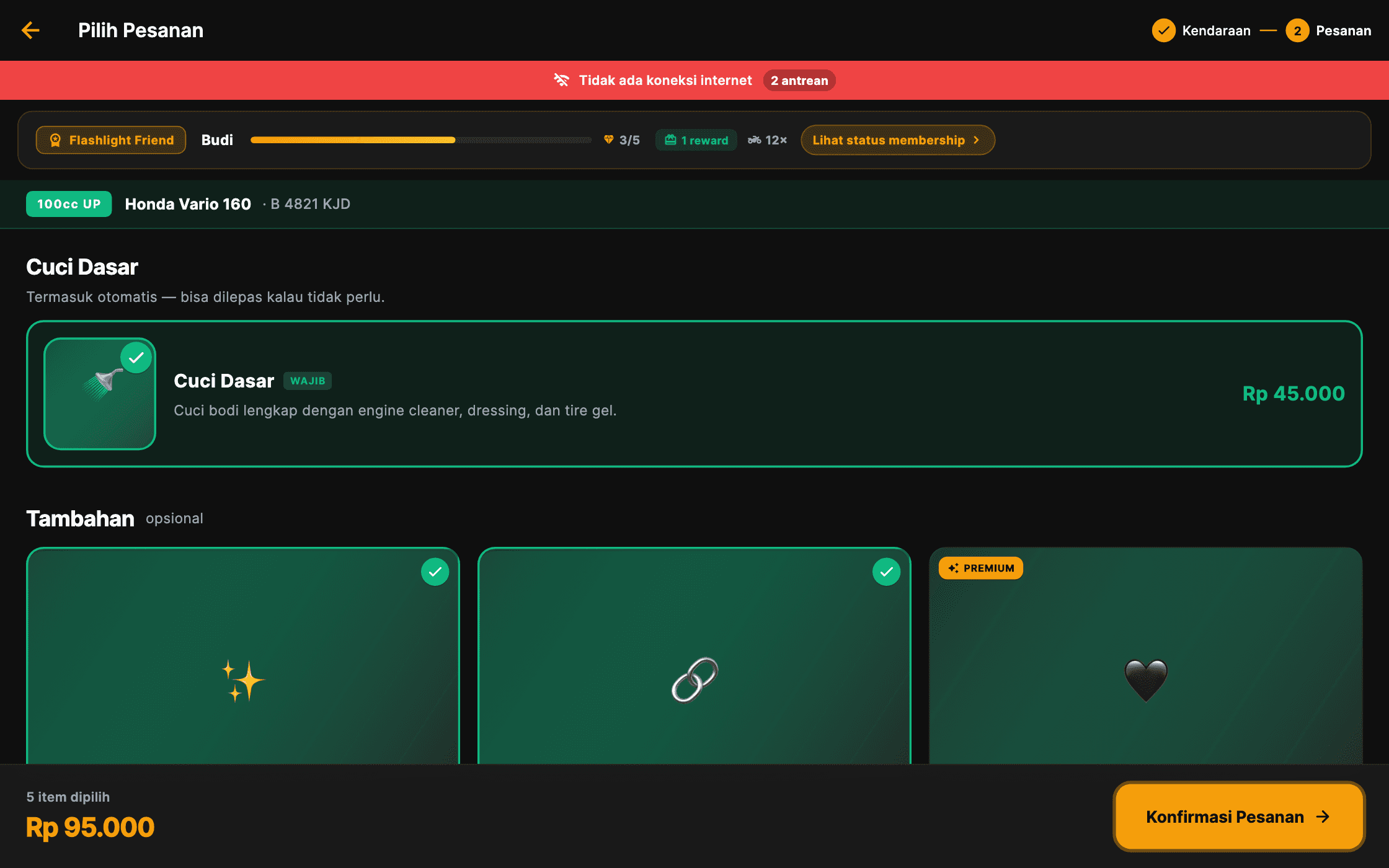Click the 100cc UP vehicle class tag
Viewport: 1389px width, 868px height.
tap(69, 204)
